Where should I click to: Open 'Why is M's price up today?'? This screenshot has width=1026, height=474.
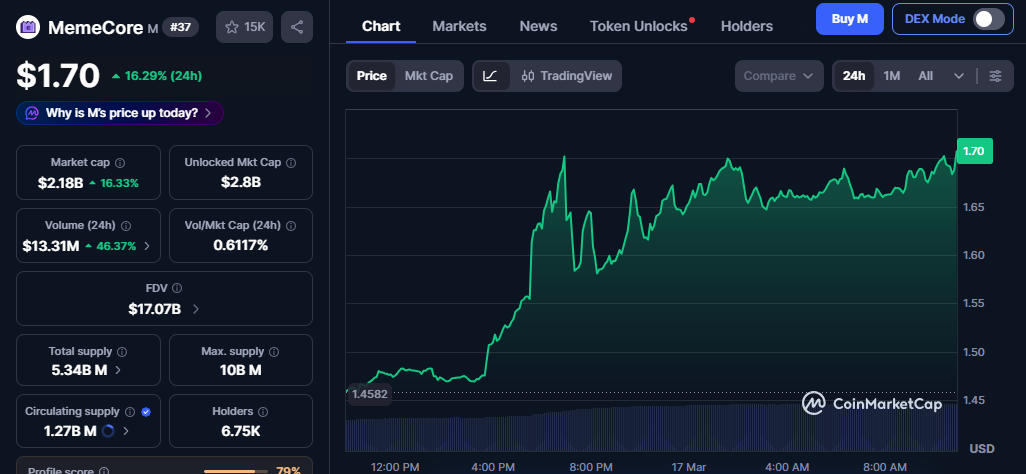[x=120, y=113]
